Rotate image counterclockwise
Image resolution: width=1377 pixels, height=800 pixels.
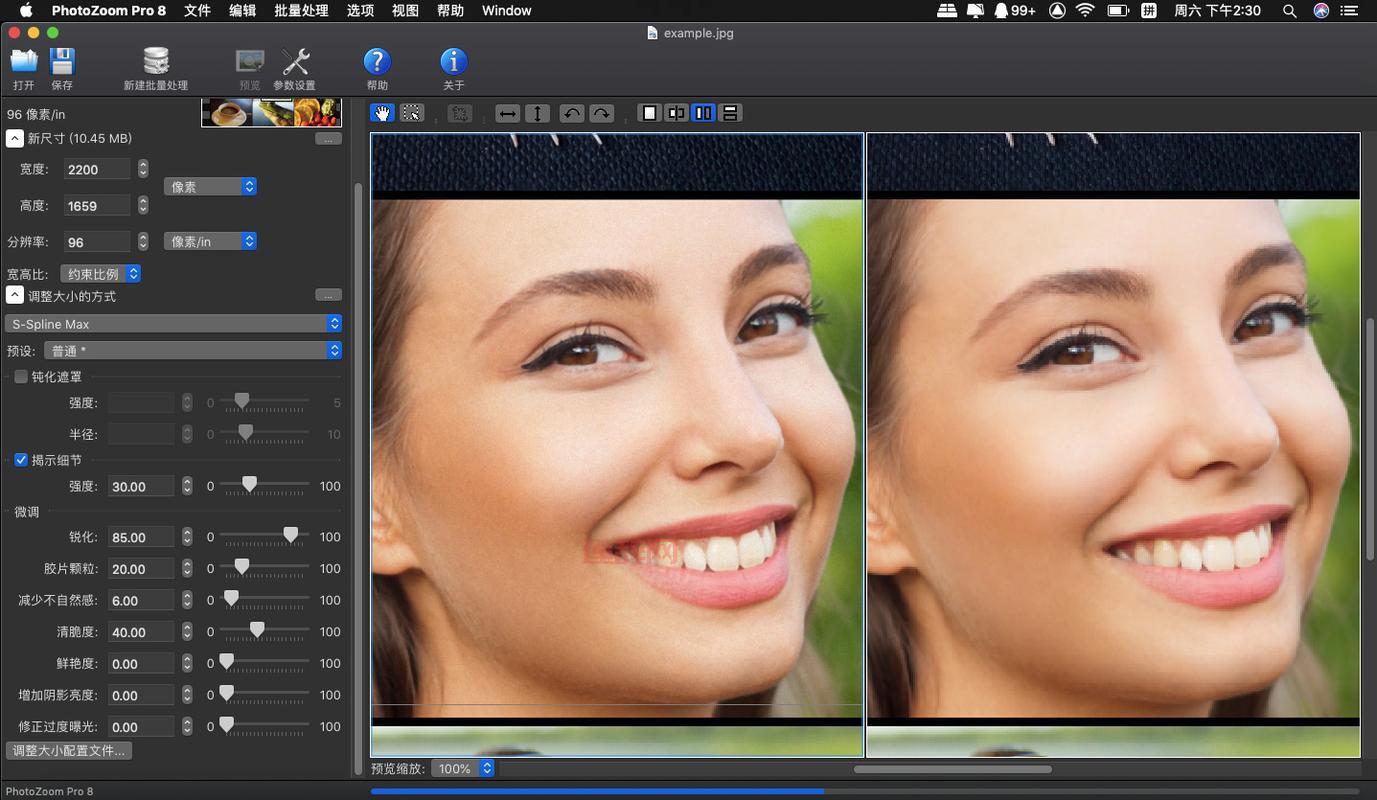coord(572,113)
